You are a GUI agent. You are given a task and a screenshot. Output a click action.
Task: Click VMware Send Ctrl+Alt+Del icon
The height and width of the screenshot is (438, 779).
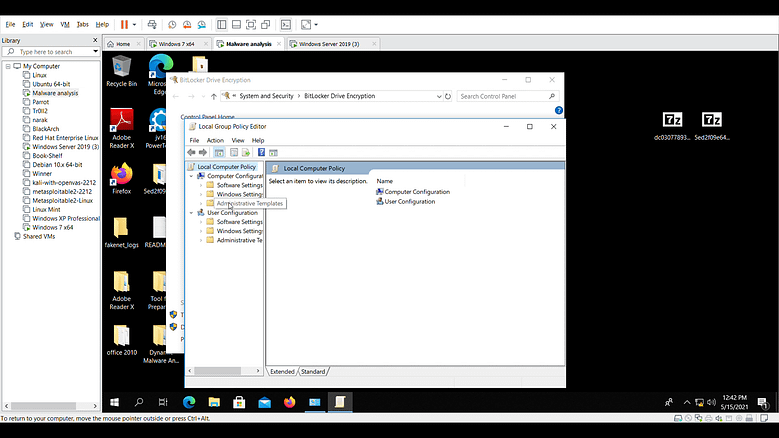152,24
